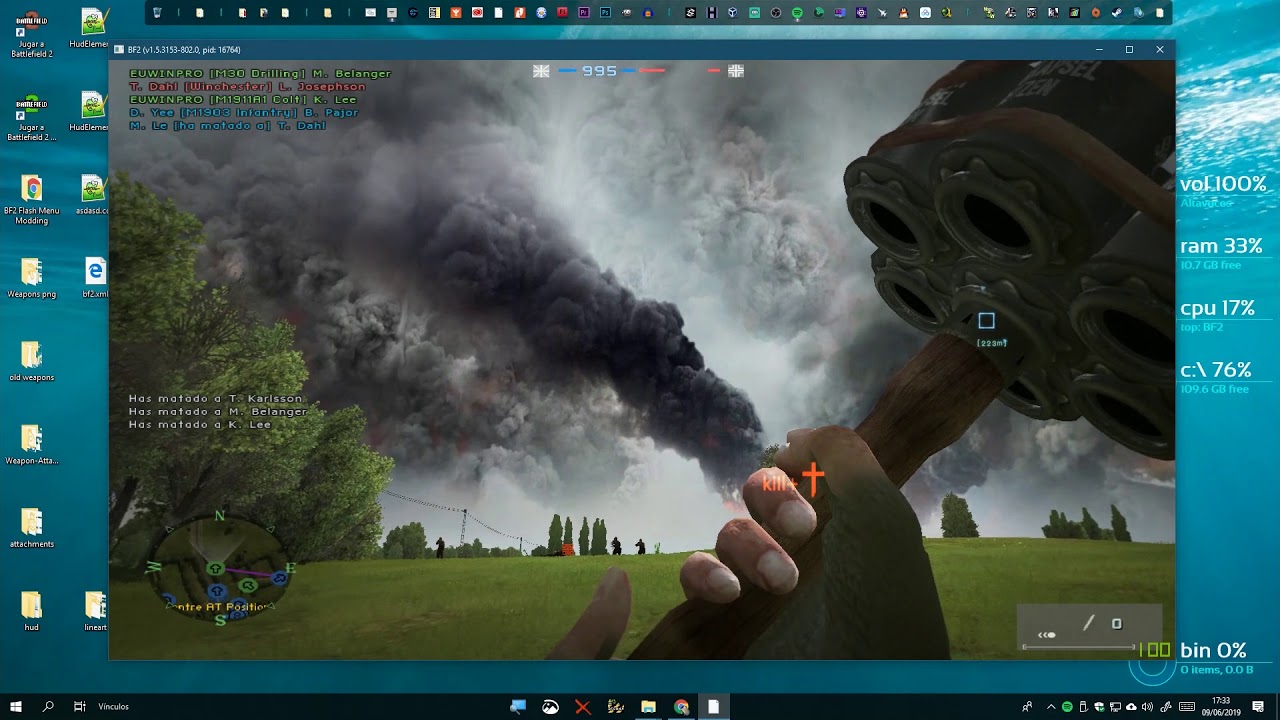Click the 'cpu 17%' widget text

click(x=1217, y=308)
